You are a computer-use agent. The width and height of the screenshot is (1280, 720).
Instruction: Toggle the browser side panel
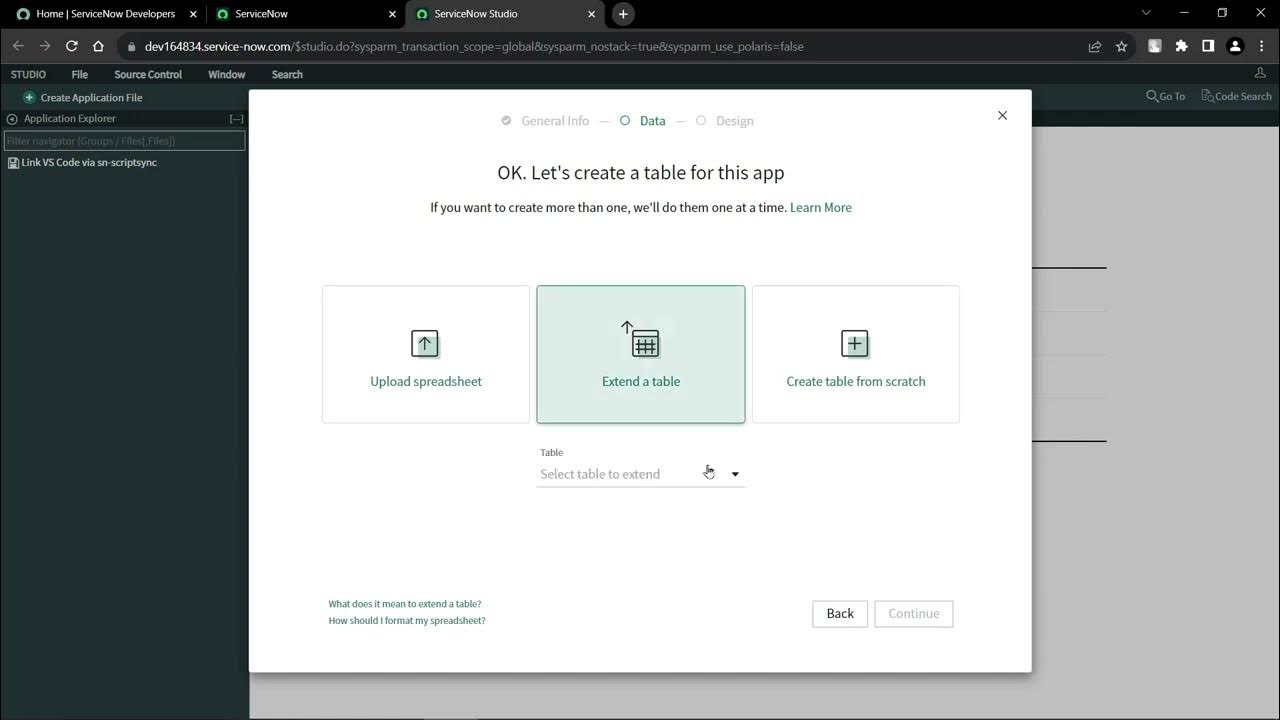pyautogui.click(x=1208, y=46)
